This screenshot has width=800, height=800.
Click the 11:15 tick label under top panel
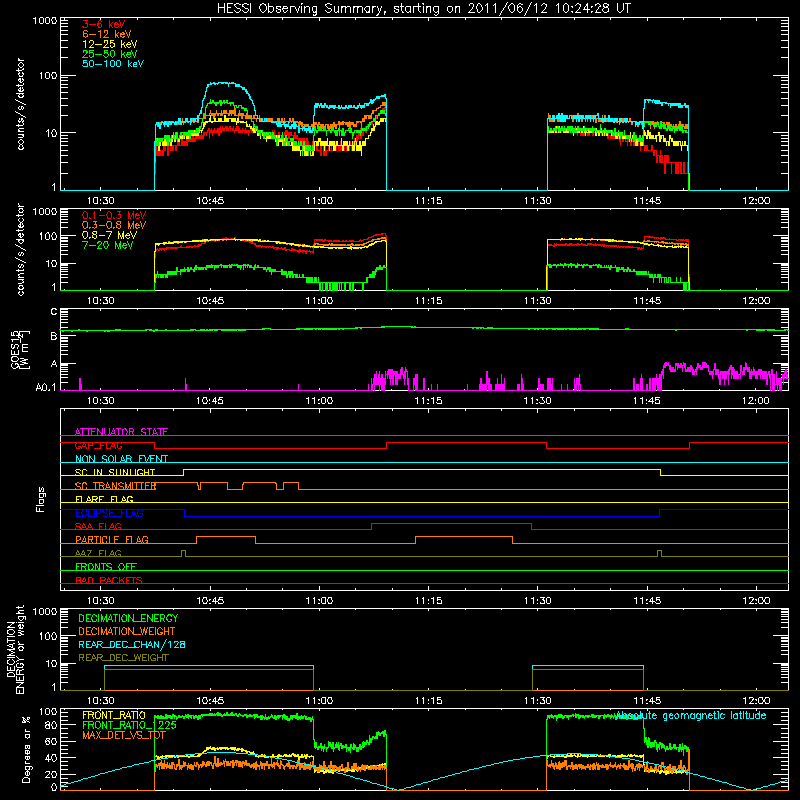click(429, 201)
